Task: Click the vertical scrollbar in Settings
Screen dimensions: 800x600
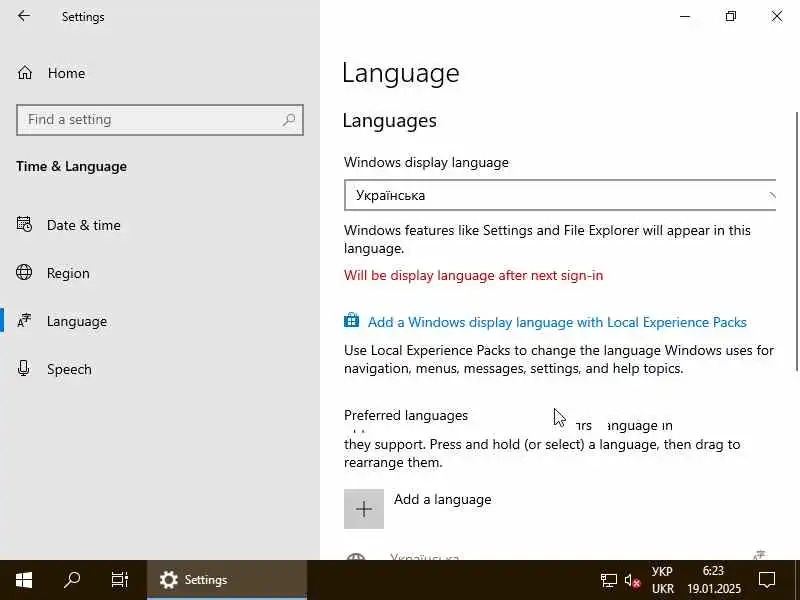Action: tap(796, 241)
